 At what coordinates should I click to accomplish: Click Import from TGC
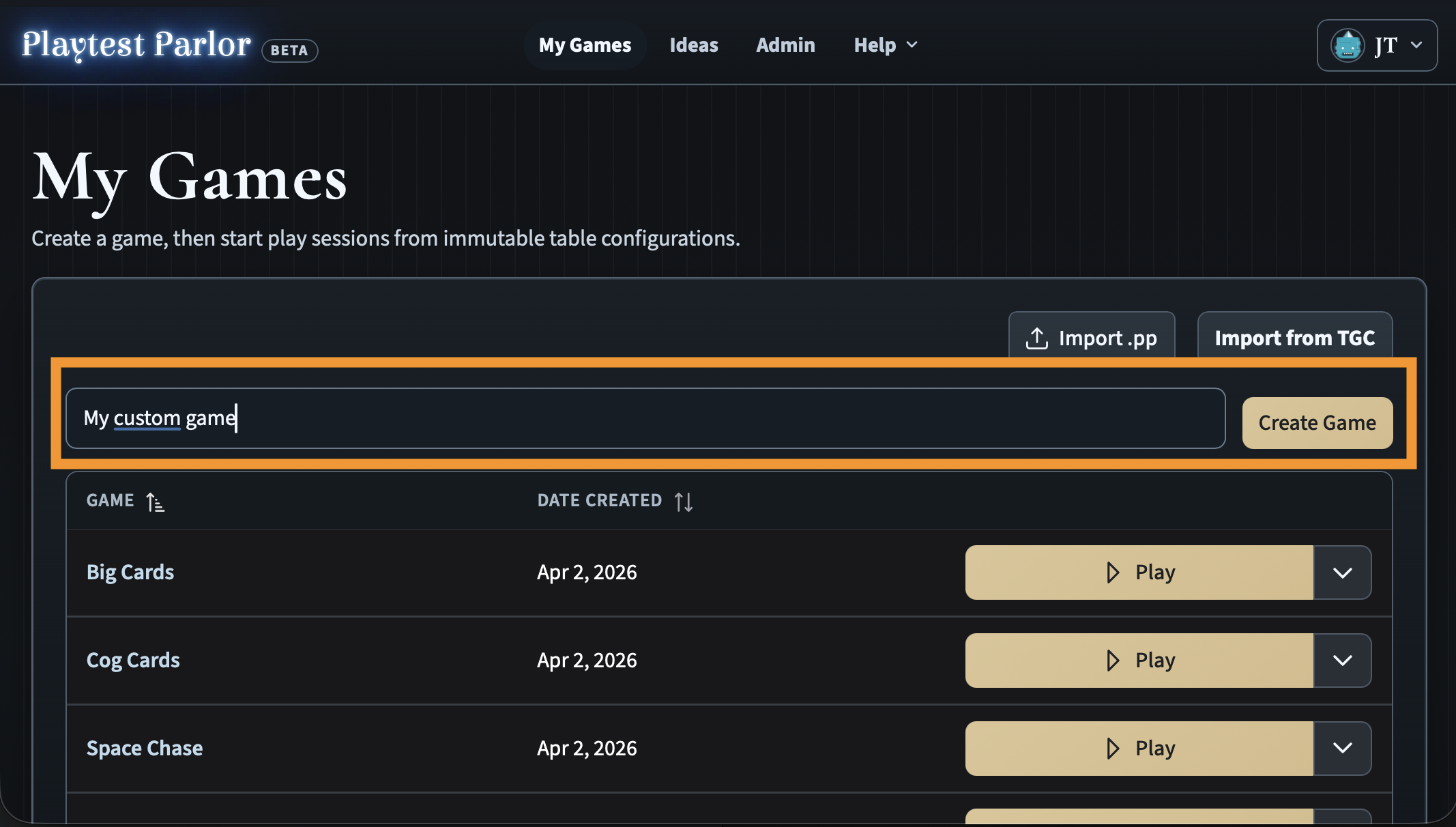(1294, 337)
